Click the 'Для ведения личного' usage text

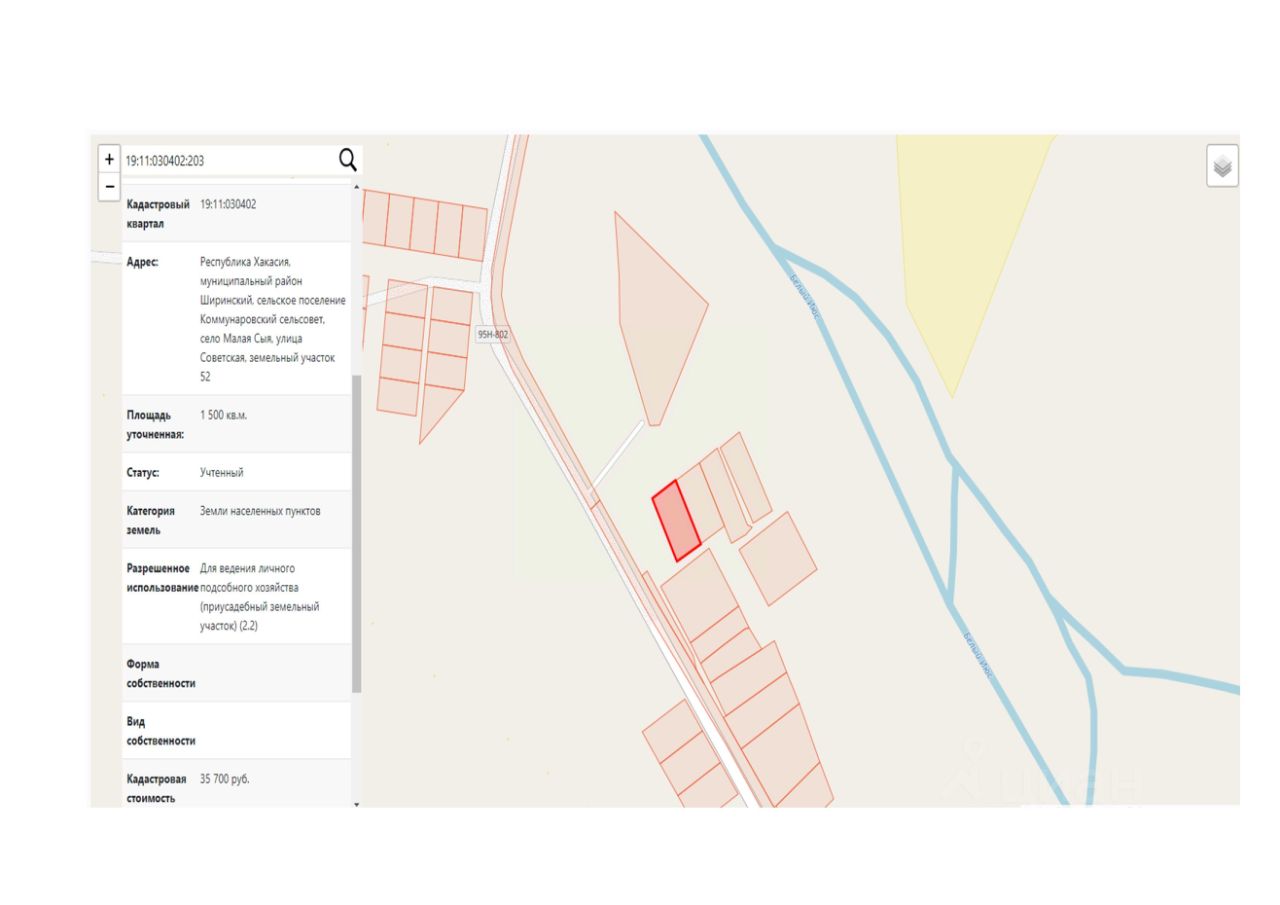click(248, 568)
